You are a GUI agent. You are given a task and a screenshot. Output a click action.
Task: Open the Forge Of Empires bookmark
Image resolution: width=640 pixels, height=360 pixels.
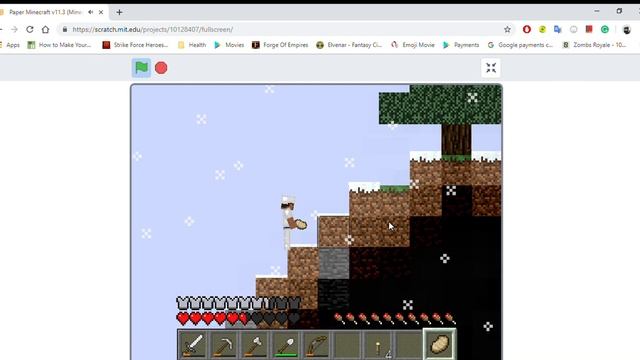click(x=280, y=45)
